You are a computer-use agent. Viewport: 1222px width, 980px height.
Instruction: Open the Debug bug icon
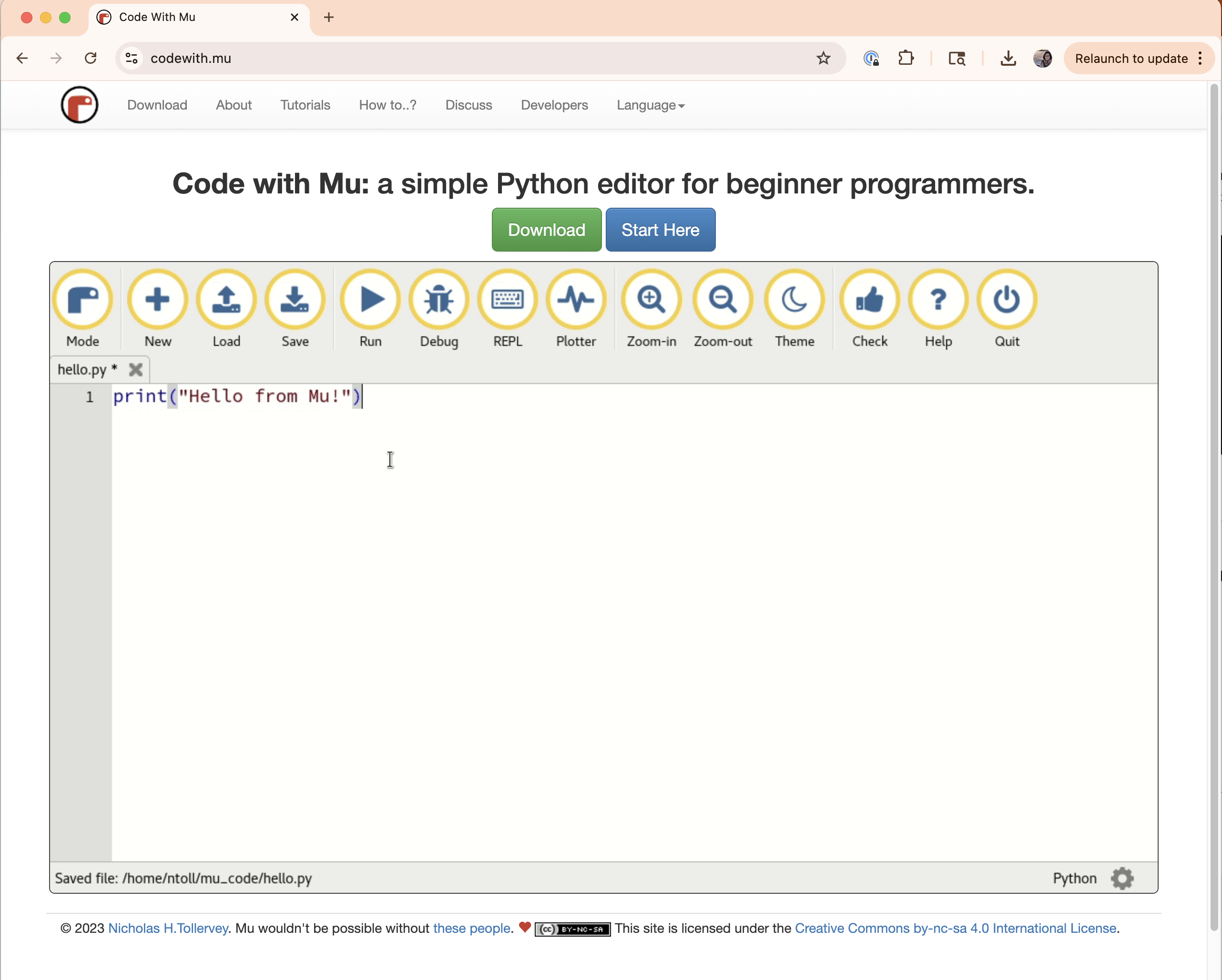point(438,300)
